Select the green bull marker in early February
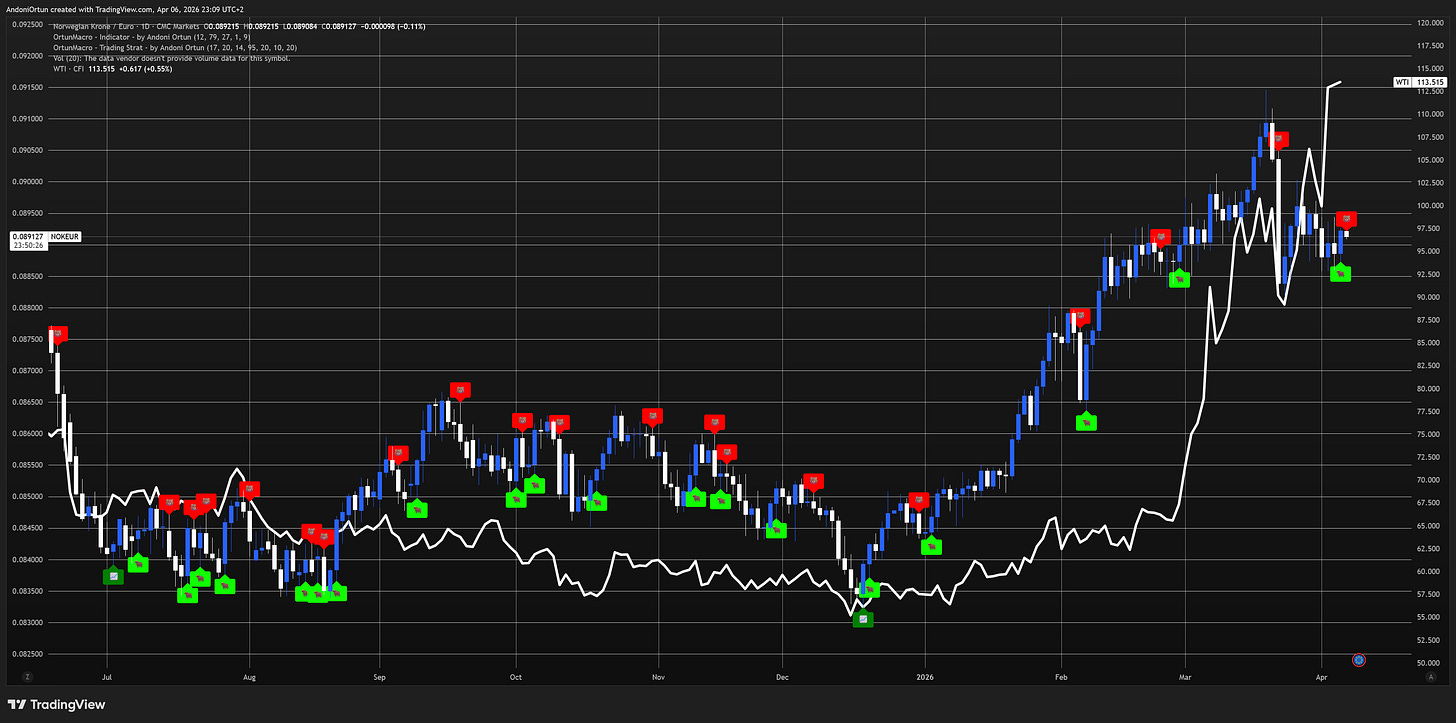Screen dimensions: 1456x723 point(1086,421)
